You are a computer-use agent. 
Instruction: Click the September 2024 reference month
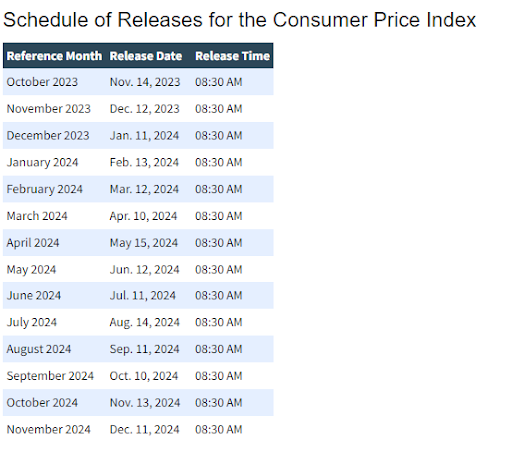(50, 376)
